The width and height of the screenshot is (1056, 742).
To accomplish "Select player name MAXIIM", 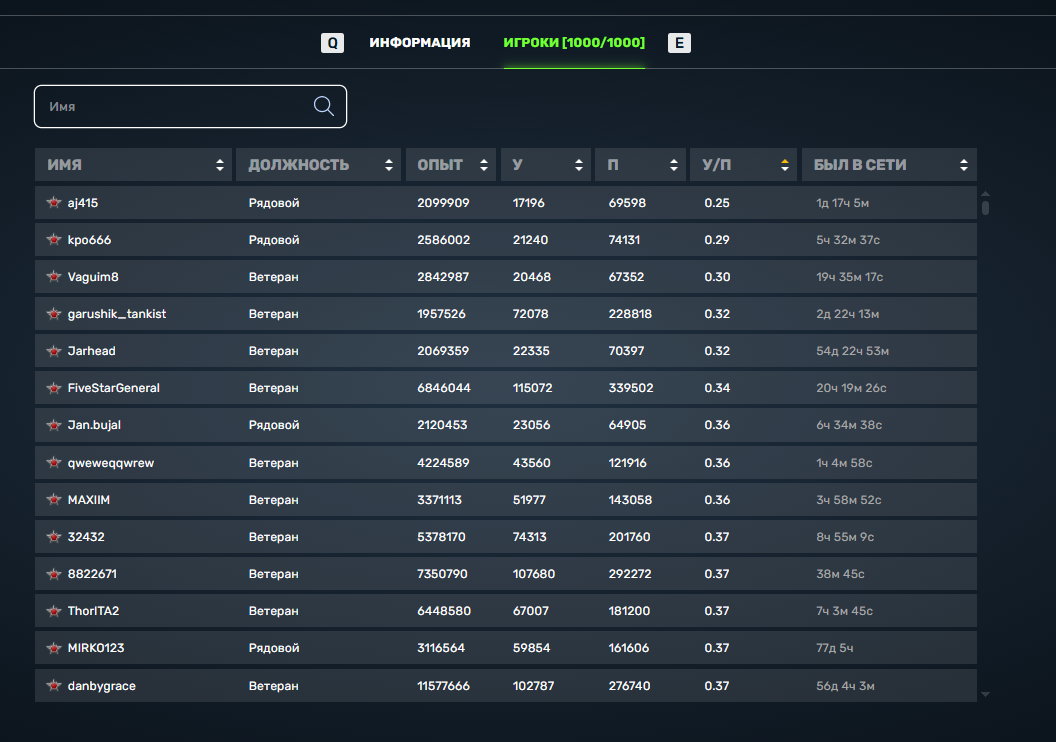I will 89,500.
